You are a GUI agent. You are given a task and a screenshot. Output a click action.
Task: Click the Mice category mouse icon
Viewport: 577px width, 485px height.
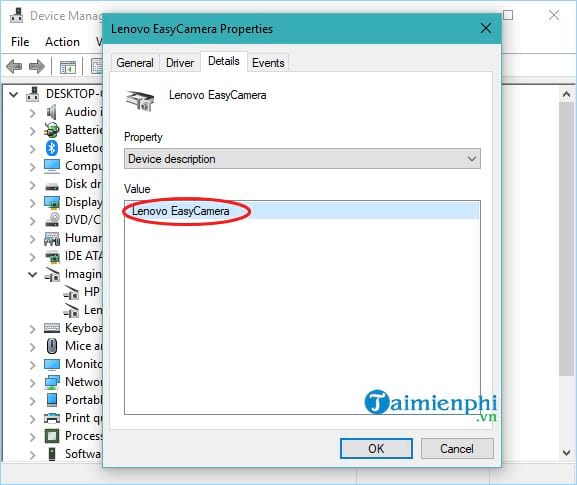coord(52,346)
